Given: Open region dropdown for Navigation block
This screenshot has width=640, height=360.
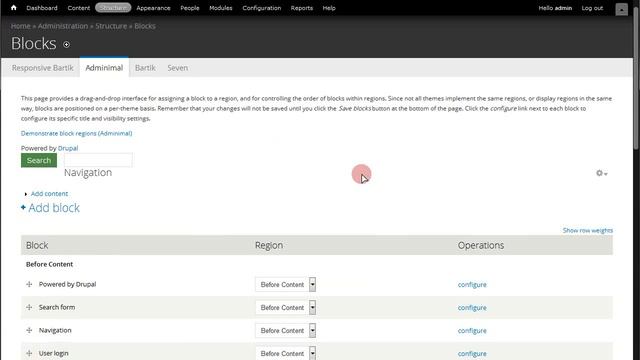Looking at the screenshot, I should [285, 330].
